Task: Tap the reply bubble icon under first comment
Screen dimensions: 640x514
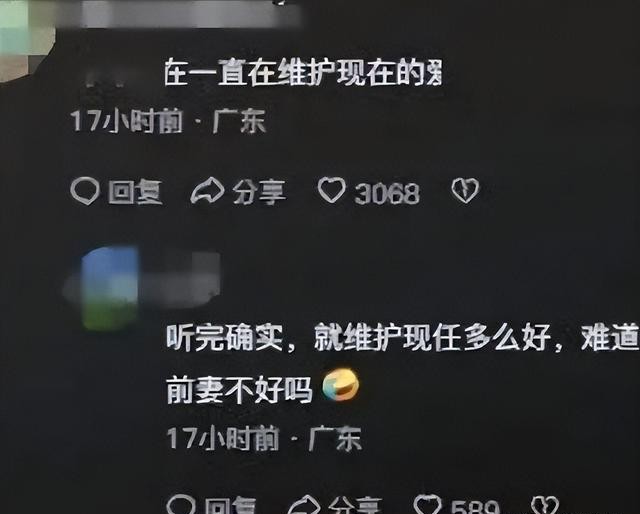Action: pos(85,191)
